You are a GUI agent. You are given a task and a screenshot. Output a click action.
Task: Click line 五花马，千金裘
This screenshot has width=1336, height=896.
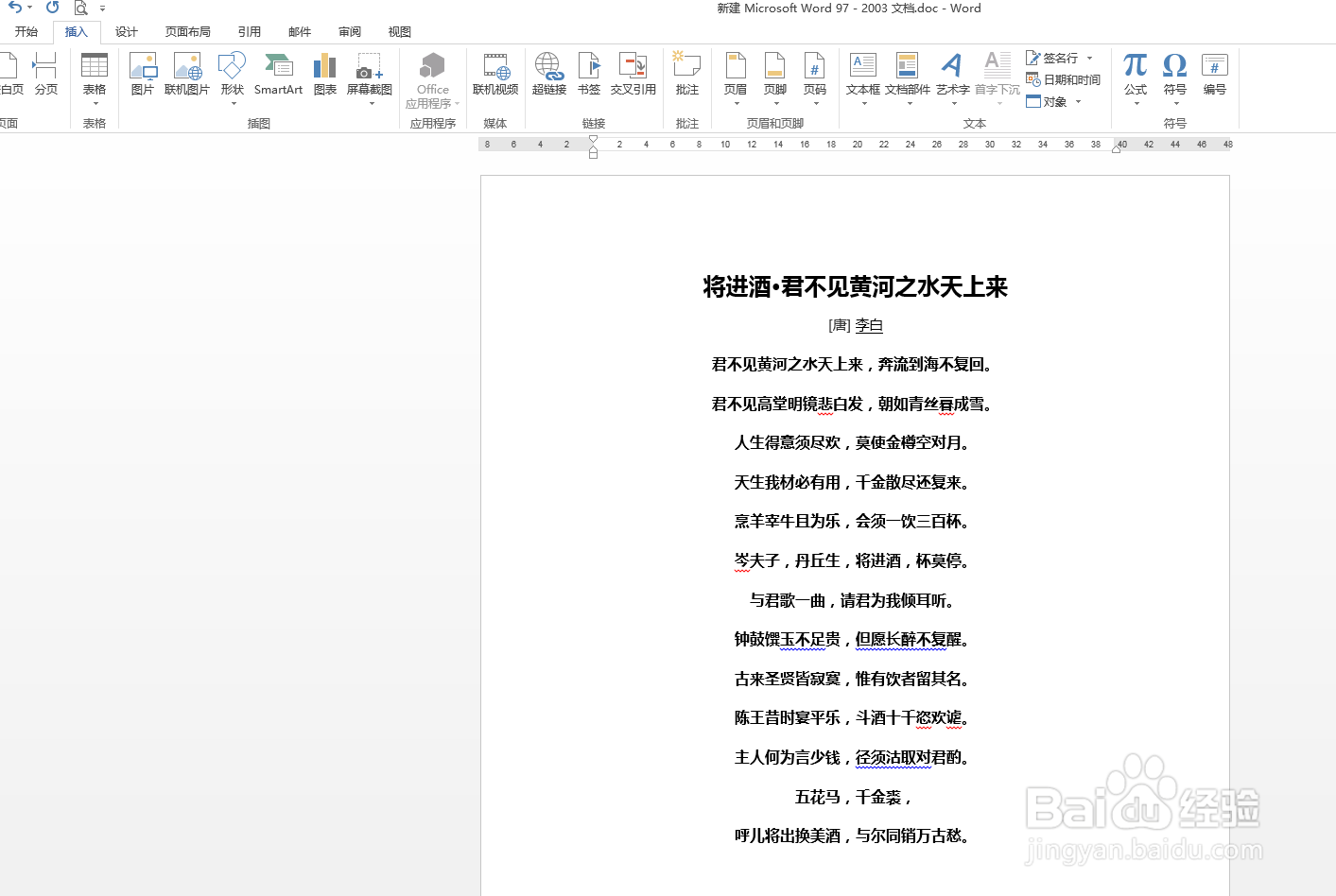point(853,798)
